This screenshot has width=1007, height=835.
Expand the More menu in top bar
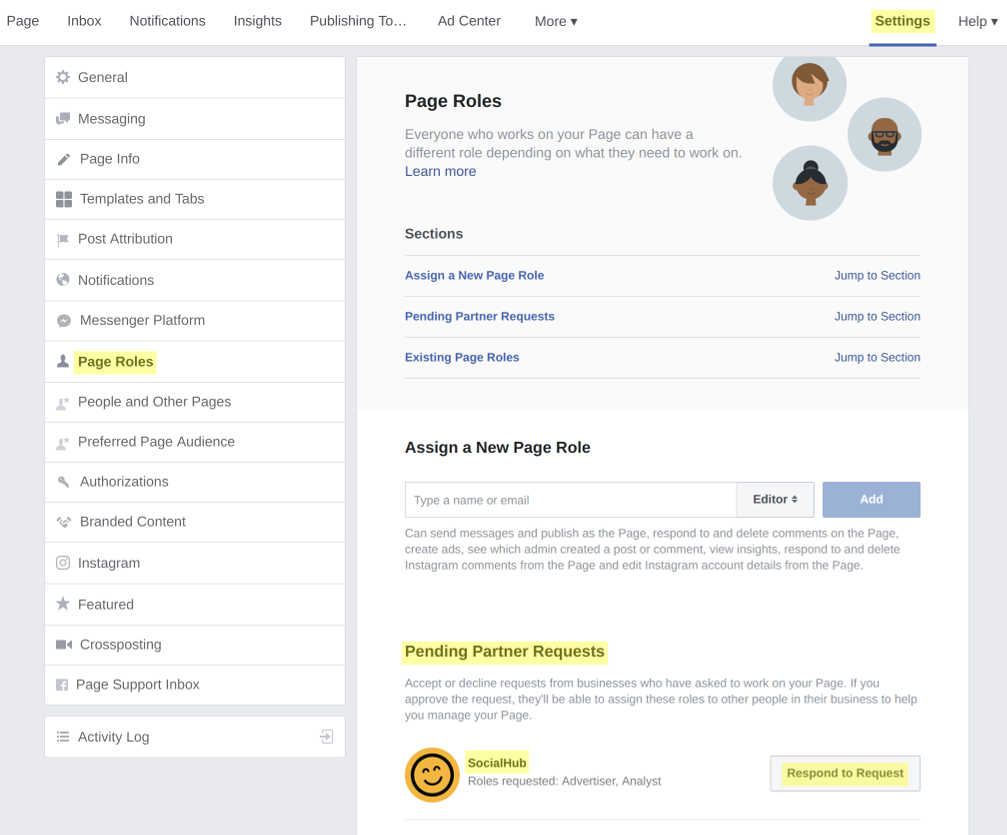(x=555, y=21)
